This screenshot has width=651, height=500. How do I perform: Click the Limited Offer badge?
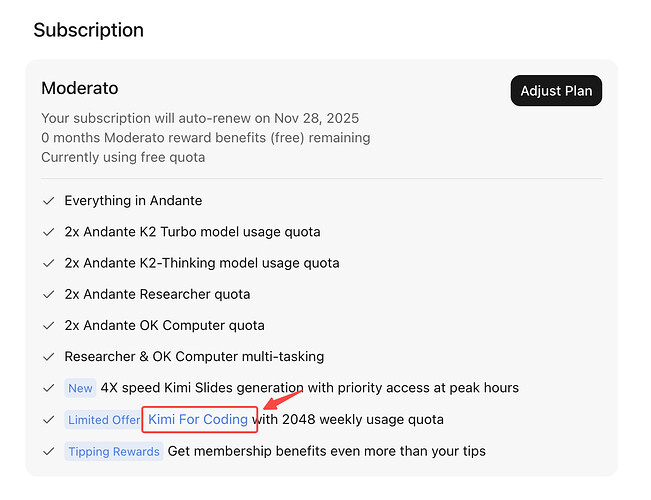coord(103,420)
